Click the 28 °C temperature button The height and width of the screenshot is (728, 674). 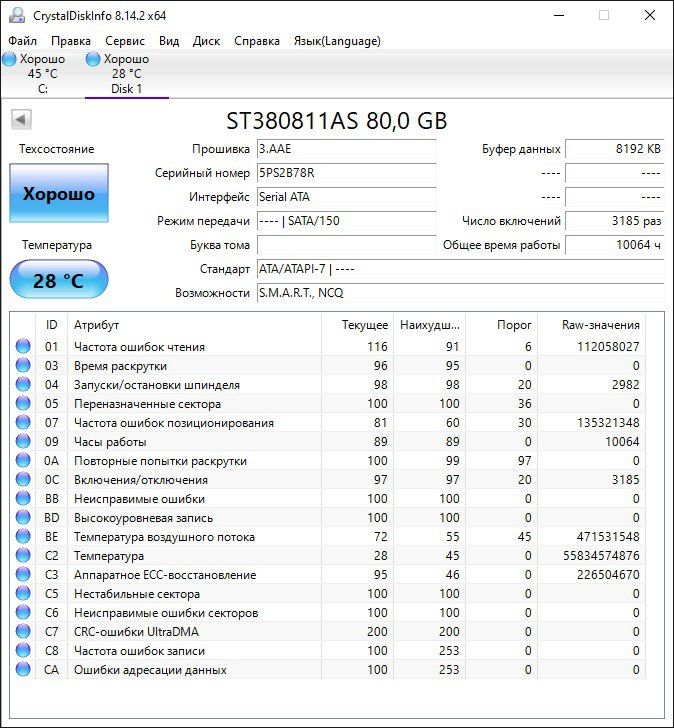coord(59,280)
